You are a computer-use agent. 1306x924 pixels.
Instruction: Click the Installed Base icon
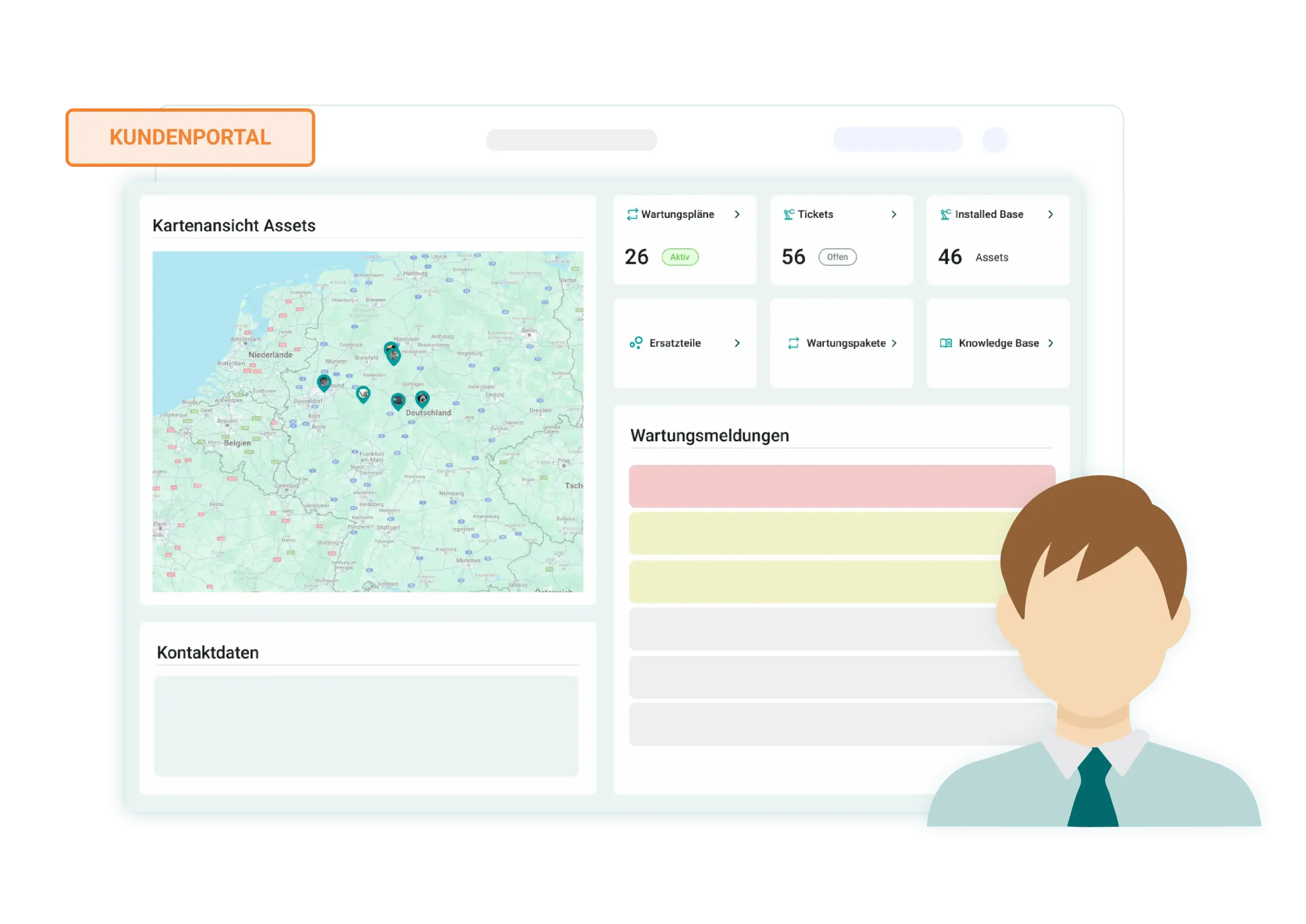point(945,214)
